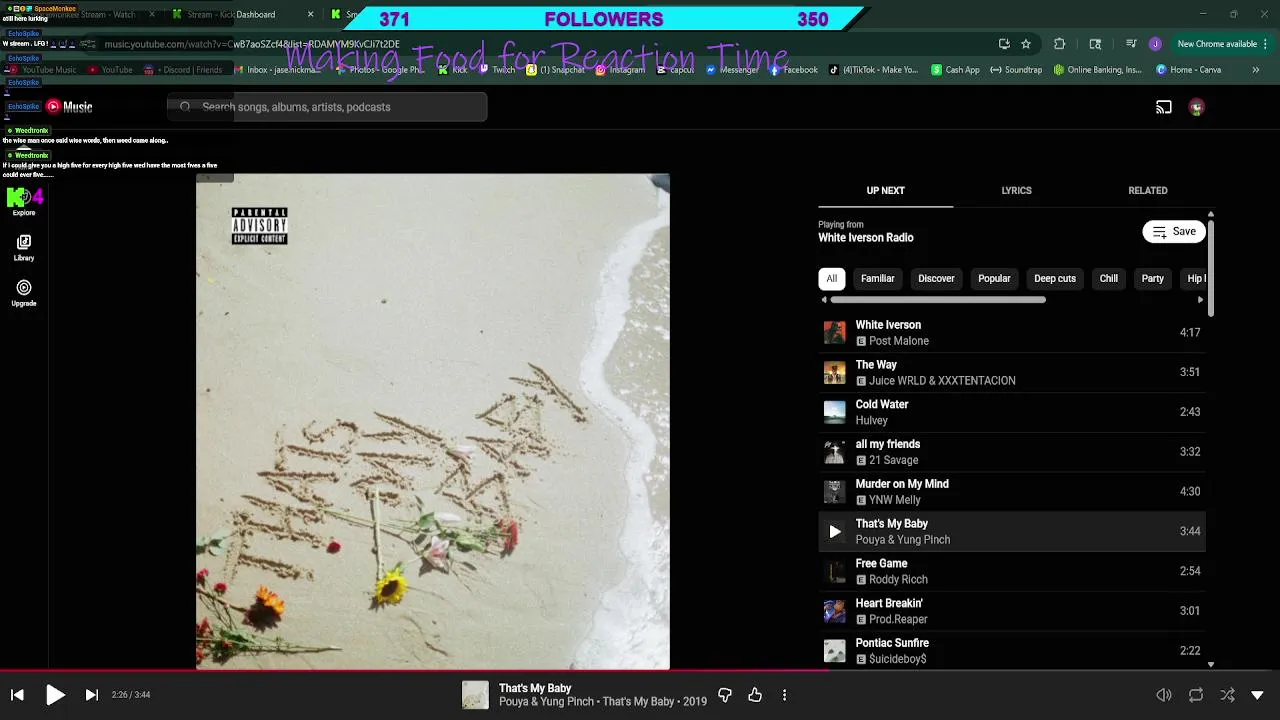Switch to the LYRICS tab
Viewport: 1280px width, 720px height.
[x=1016, y=190]
